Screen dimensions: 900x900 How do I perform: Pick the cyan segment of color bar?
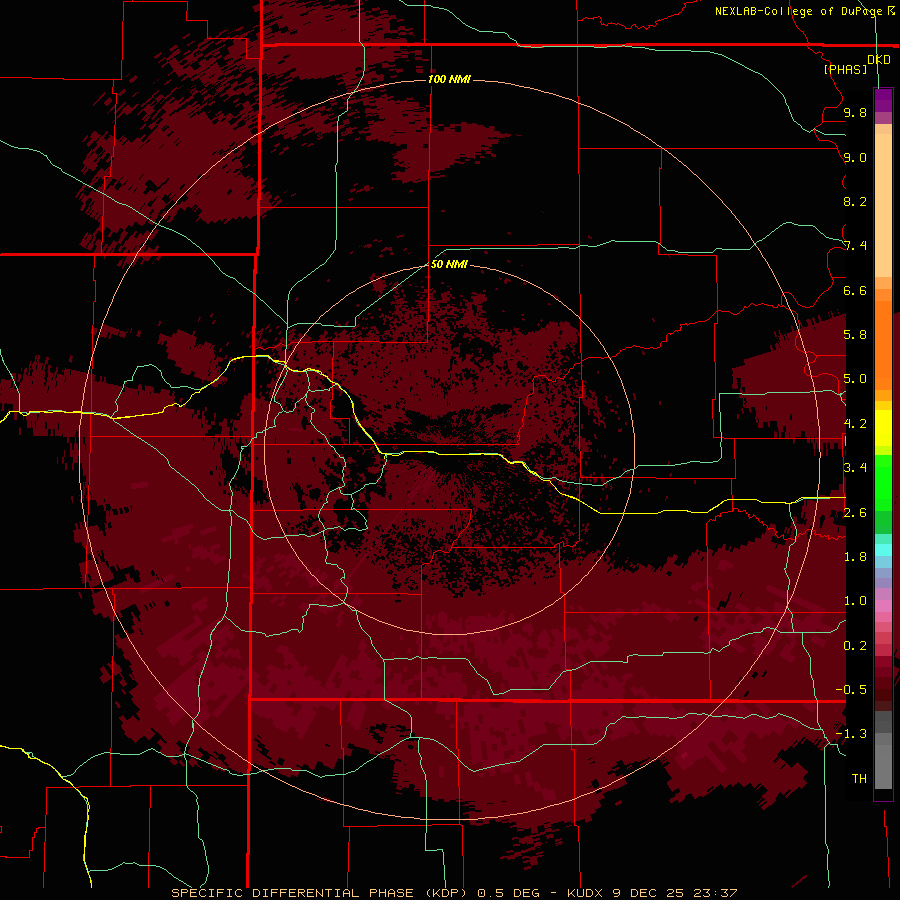click(x=883, y=550)
